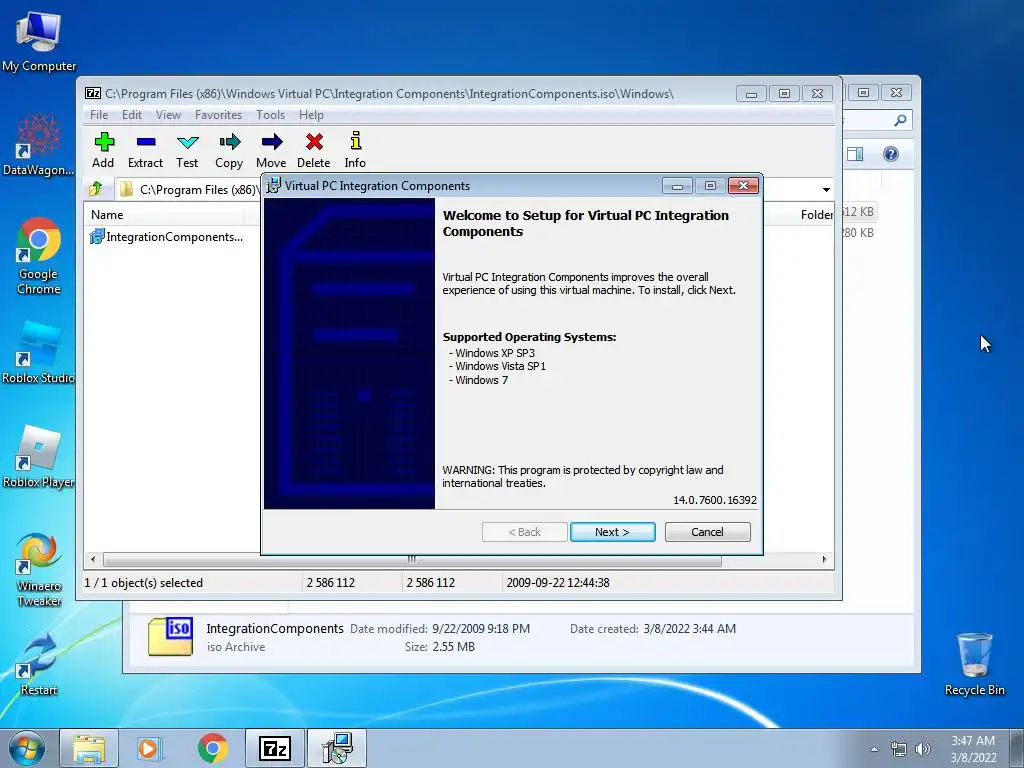Switch to the setup installer taskbar button
Viewport: 1024px width, 768px height.
pos(337,748)
